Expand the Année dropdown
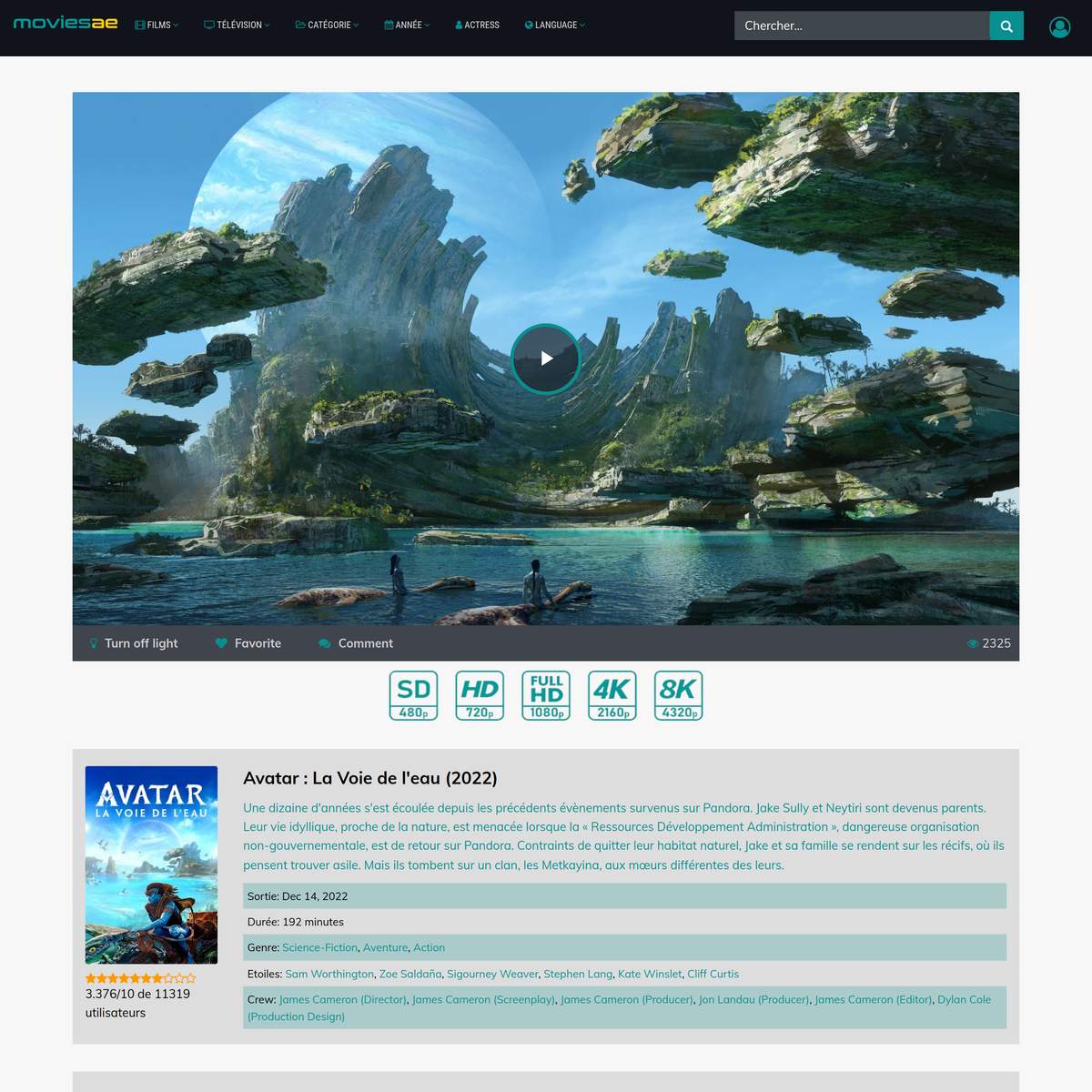1092x1092 pixels. 407,25
